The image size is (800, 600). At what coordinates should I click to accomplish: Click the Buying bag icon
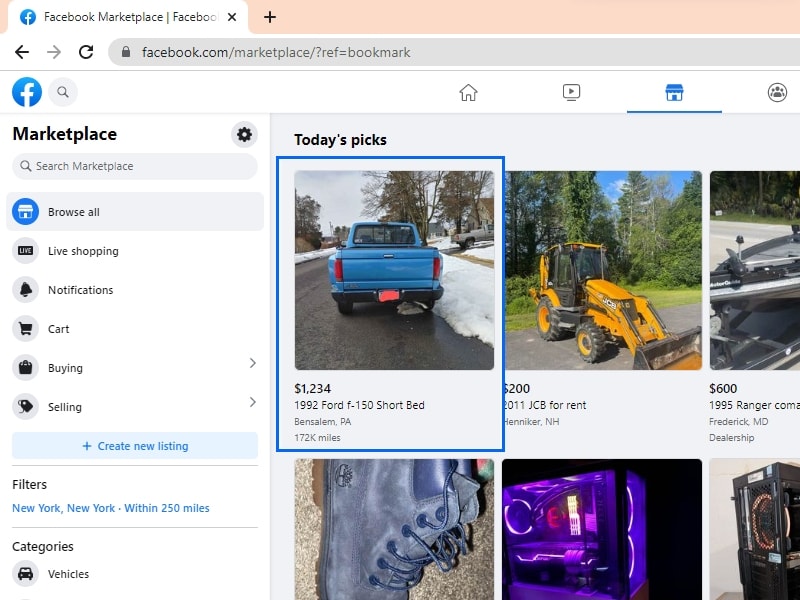26,368
